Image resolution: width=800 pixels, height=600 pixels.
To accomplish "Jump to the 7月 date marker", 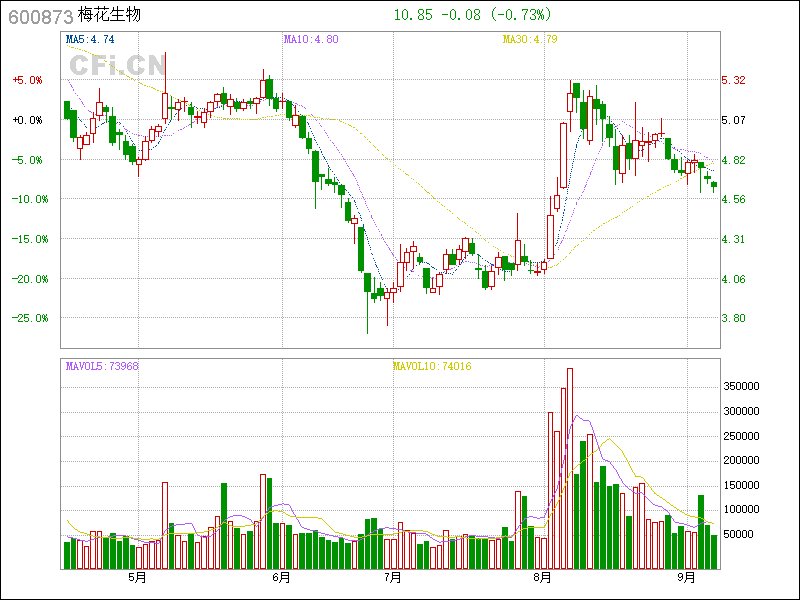I will pos(393,578).
